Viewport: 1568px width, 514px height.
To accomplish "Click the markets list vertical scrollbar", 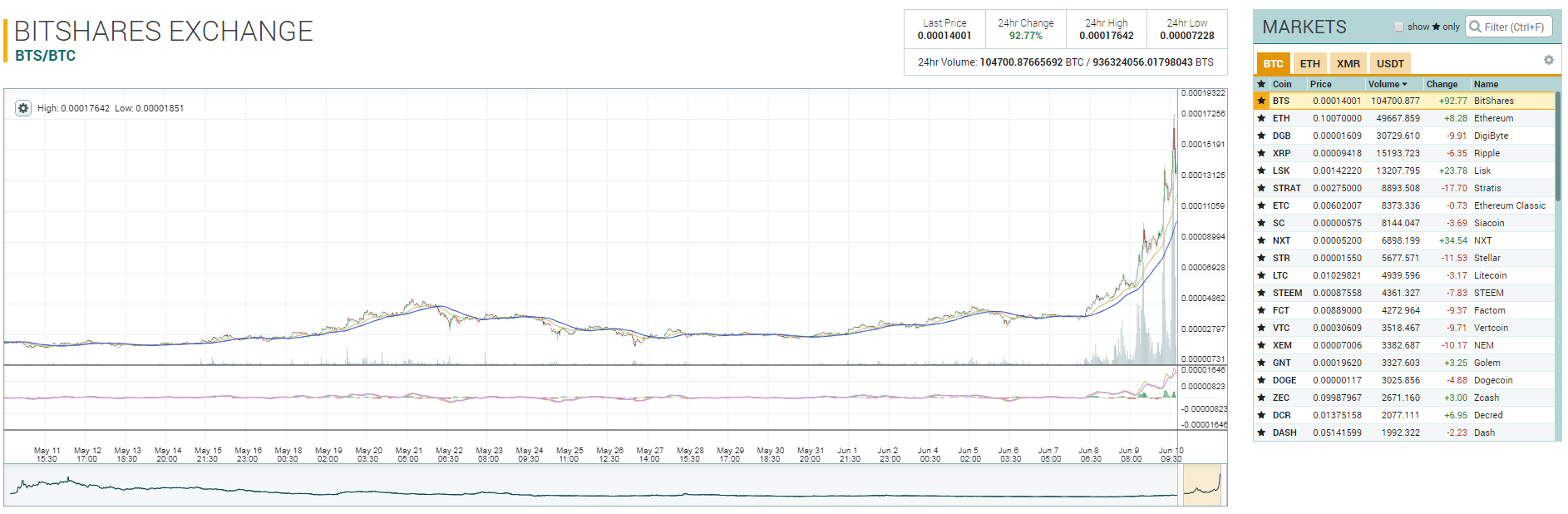I will 1558,146.
